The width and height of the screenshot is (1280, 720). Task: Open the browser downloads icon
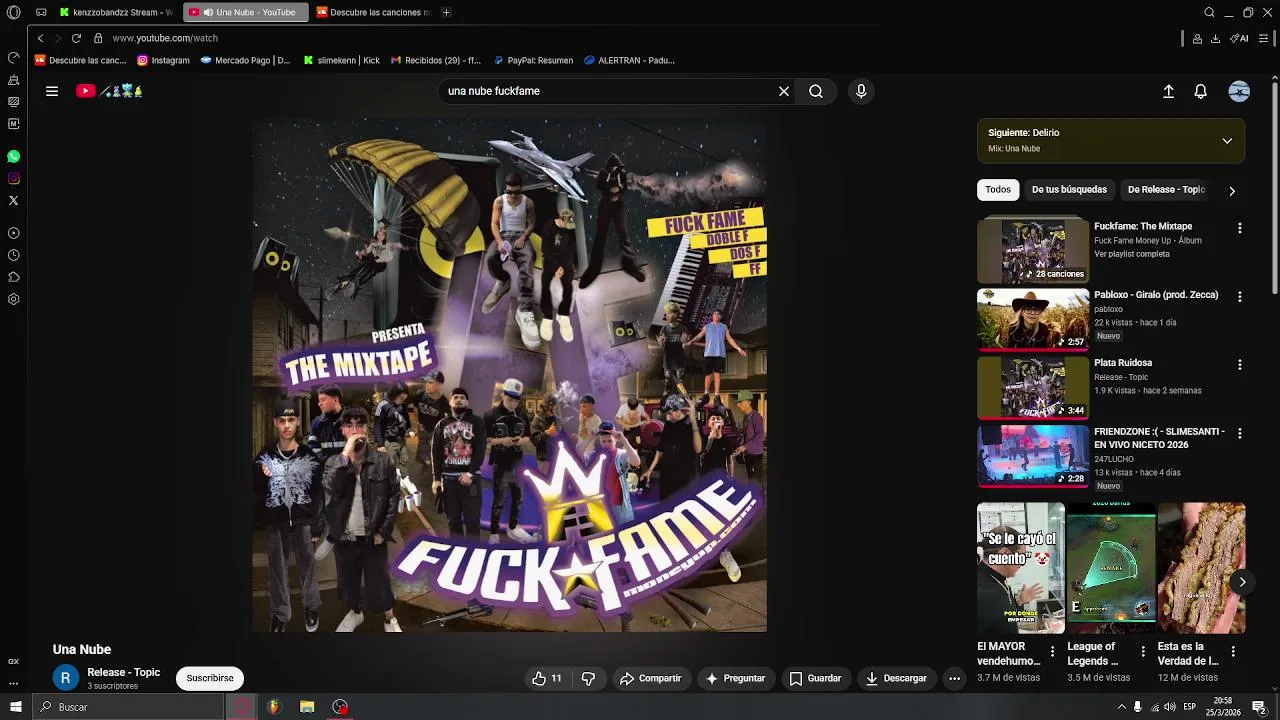tap(1215, 38)
